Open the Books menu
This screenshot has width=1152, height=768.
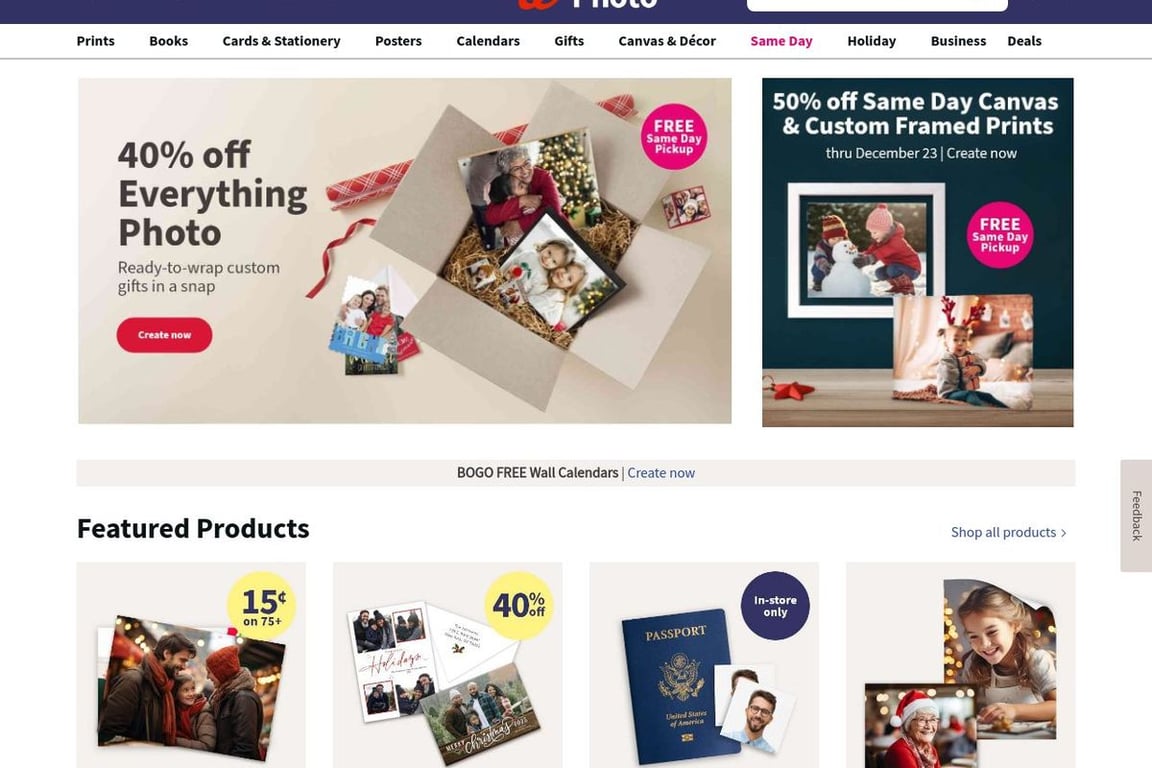pos(168,41)
